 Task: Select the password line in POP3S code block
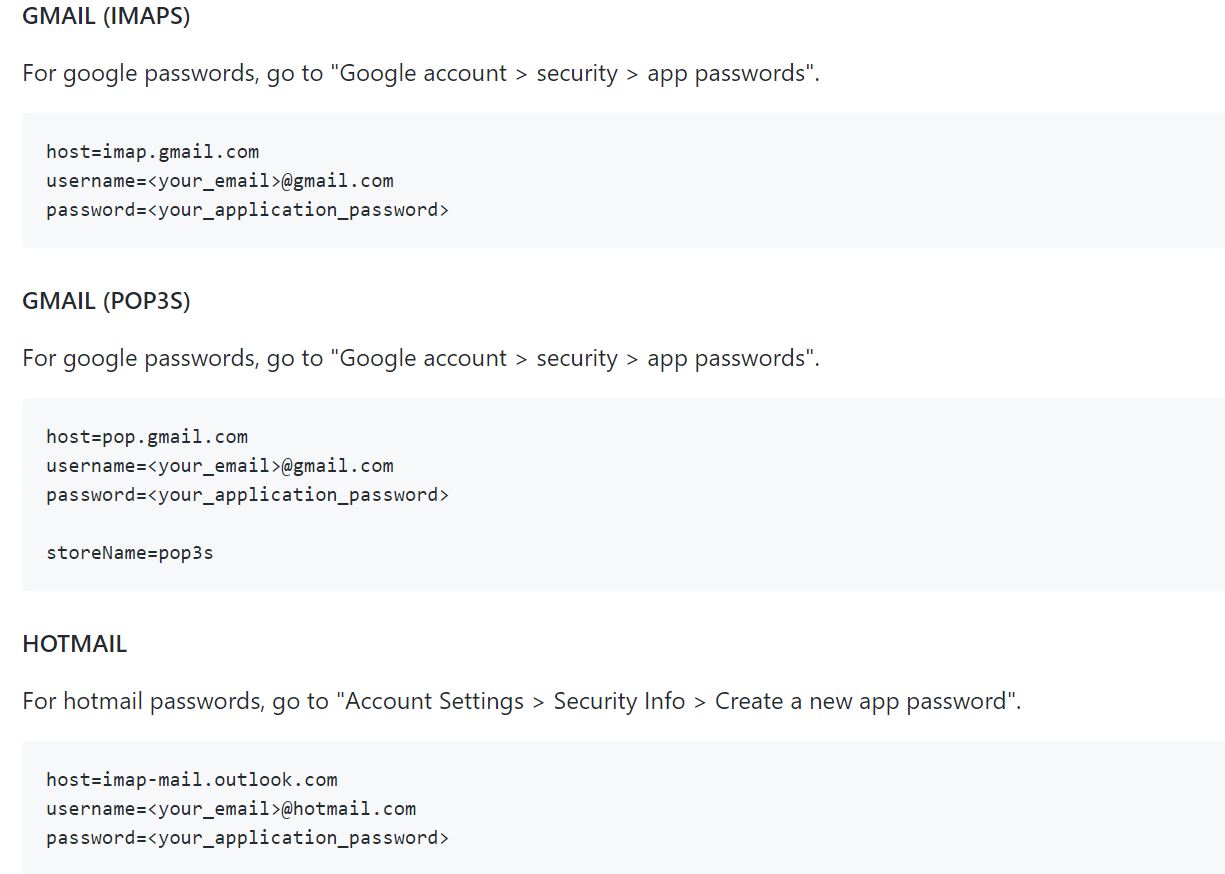tap(247, 495)
